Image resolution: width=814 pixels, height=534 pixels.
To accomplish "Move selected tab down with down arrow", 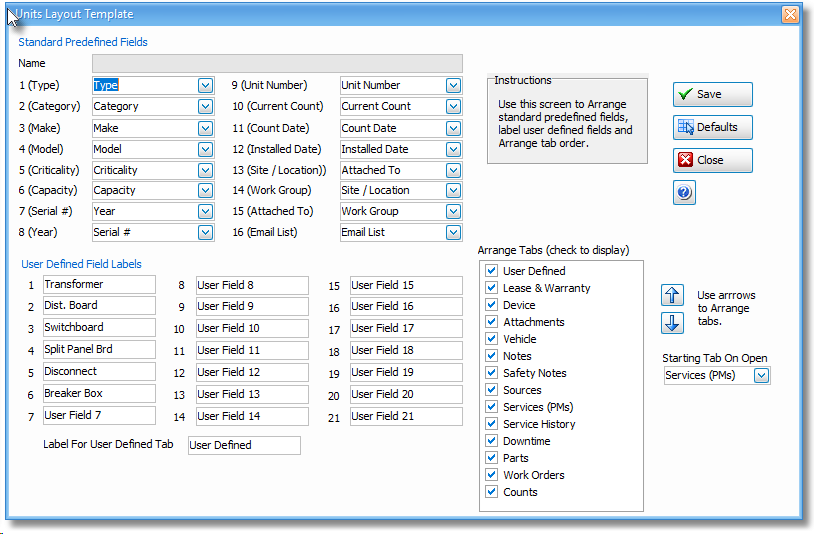I will pos(672,323).
